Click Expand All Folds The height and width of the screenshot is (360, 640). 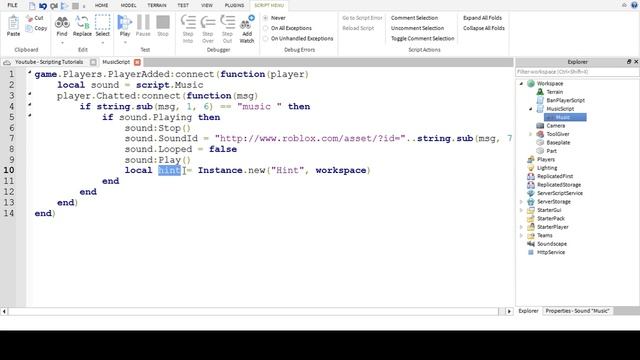click(x=482, y=18)
